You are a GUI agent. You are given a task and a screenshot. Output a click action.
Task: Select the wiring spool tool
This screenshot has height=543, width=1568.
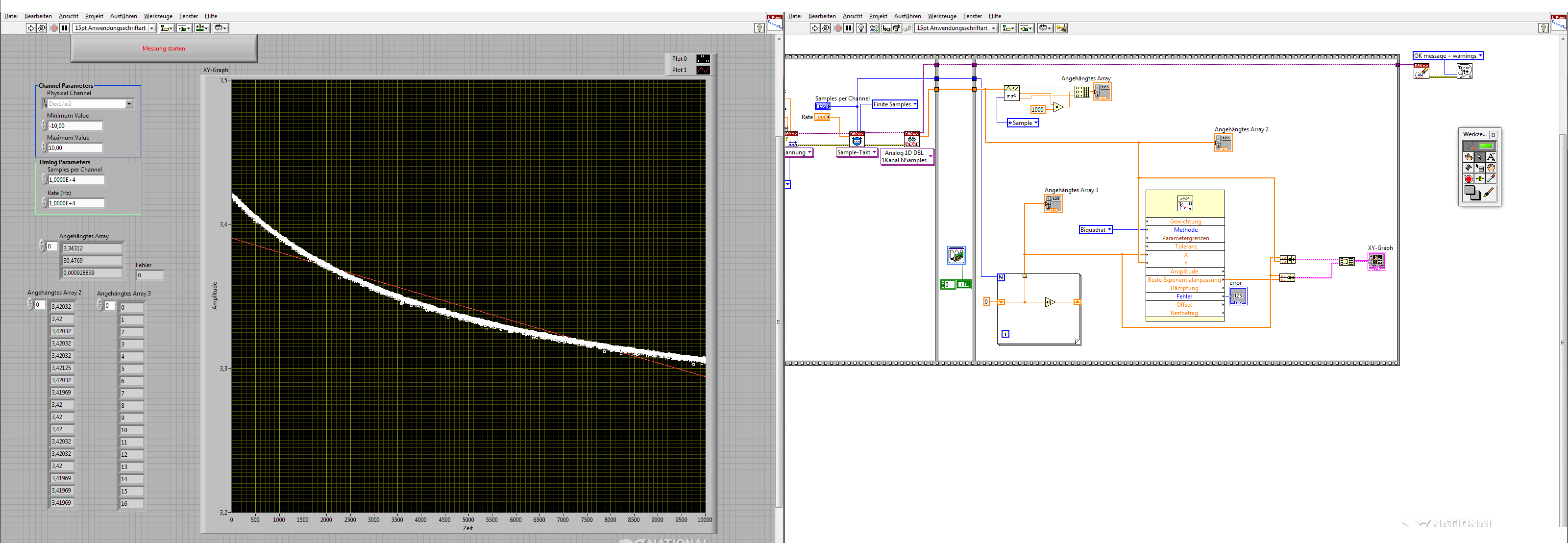(x=1468, y=168)
